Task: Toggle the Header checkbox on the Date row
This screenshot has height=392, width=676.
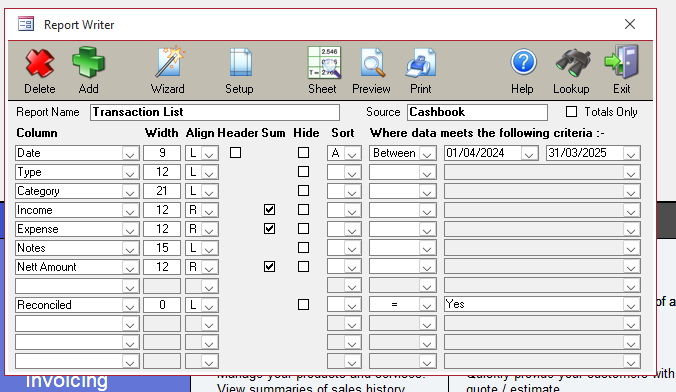Action: (235, 153)
